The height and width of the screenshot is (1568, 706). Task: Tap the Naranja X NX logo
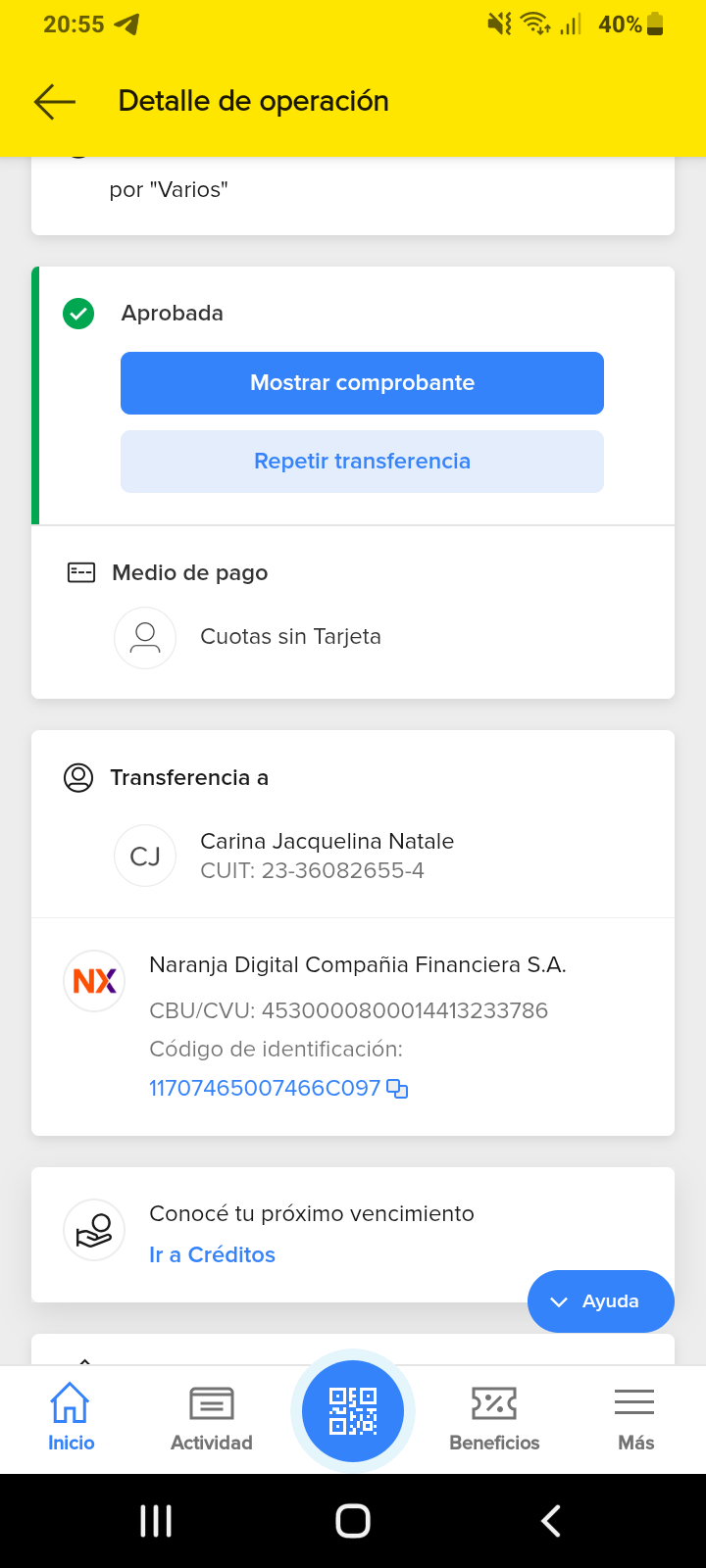pos(94,981)
